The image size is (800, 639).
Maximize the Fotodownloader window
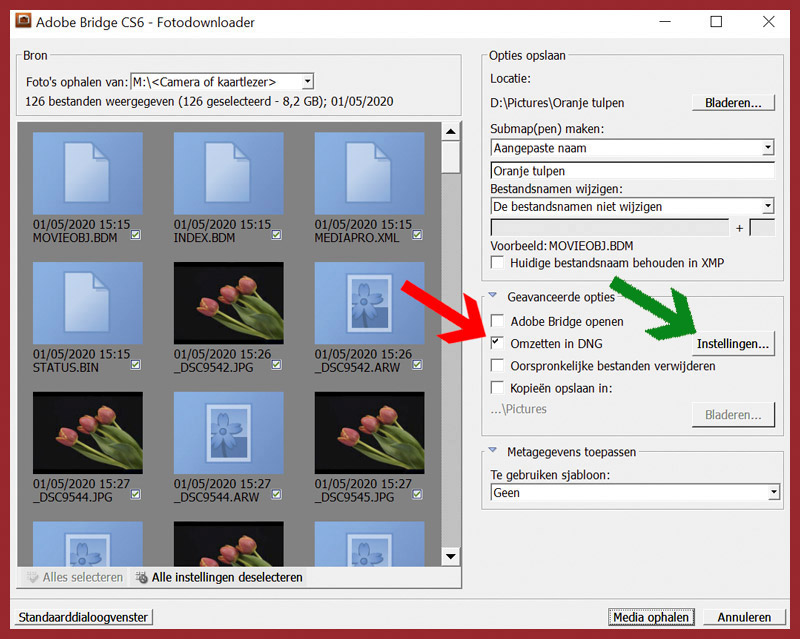point(716,21)
